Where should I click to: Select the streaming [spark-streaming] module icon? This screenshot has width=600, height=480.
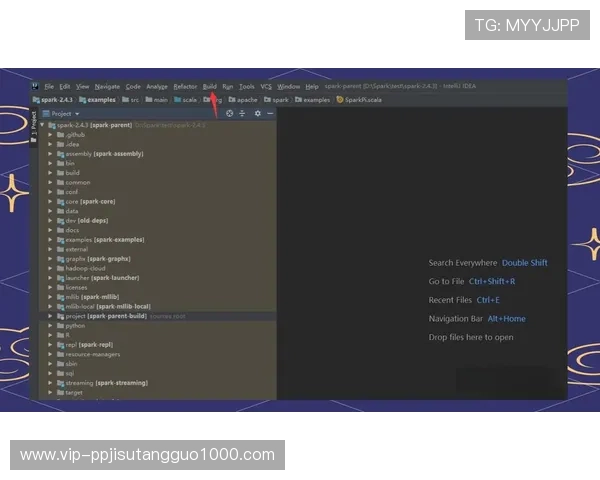[60, 383]
